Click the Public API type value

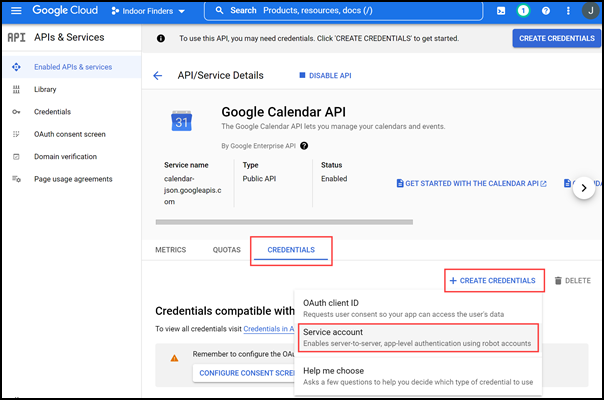pos(259,178)
